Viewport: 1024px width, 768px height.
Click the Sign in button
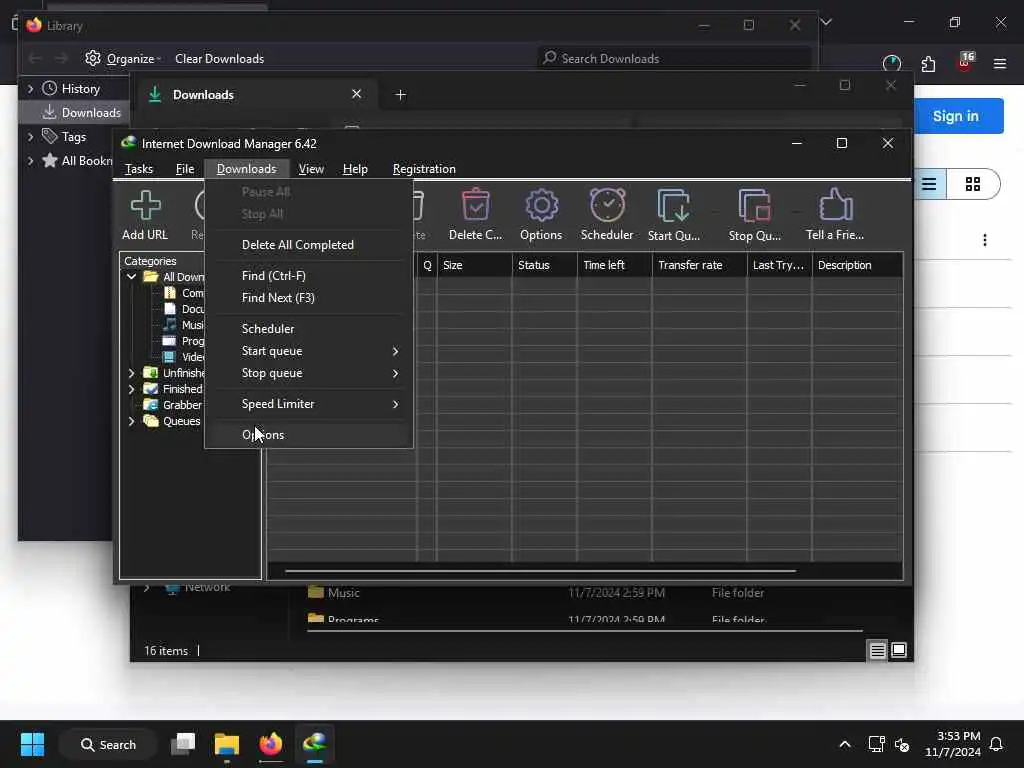tap(955, 116)
